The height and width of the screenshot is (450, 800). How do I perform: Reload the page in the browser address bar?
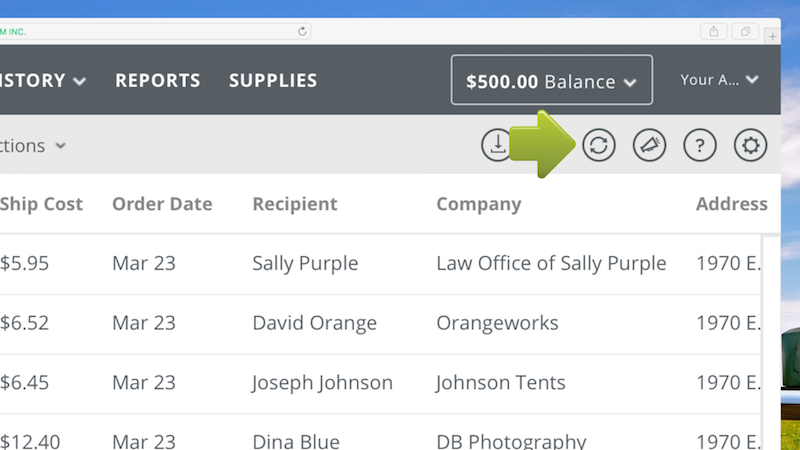point(302,32)
